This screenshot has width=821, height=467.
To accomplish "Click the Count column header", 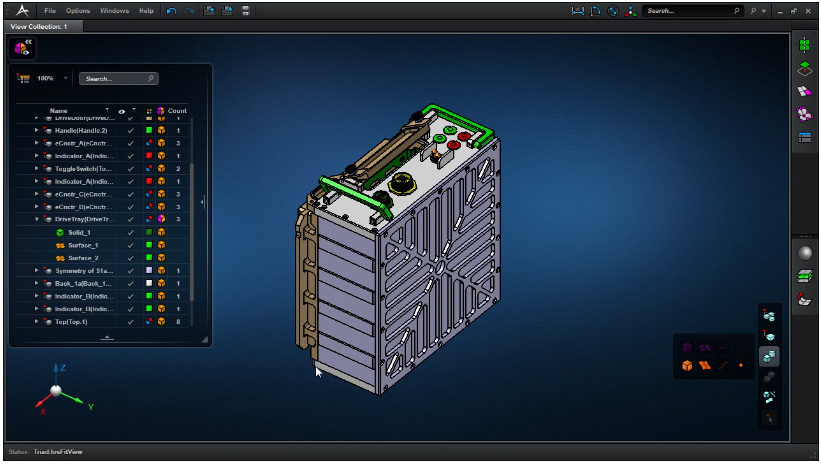I will [177, 110].
